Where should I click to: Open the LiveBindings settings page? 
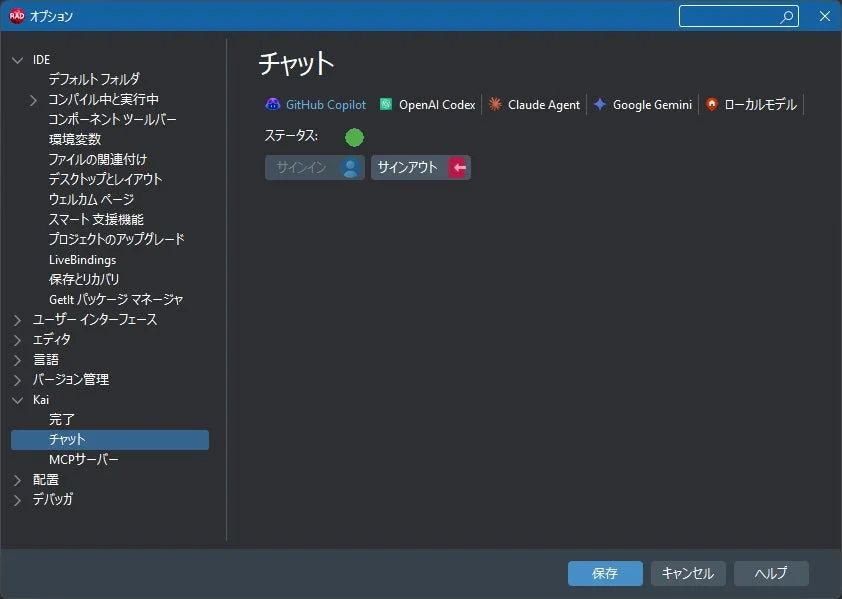(82, 259)
